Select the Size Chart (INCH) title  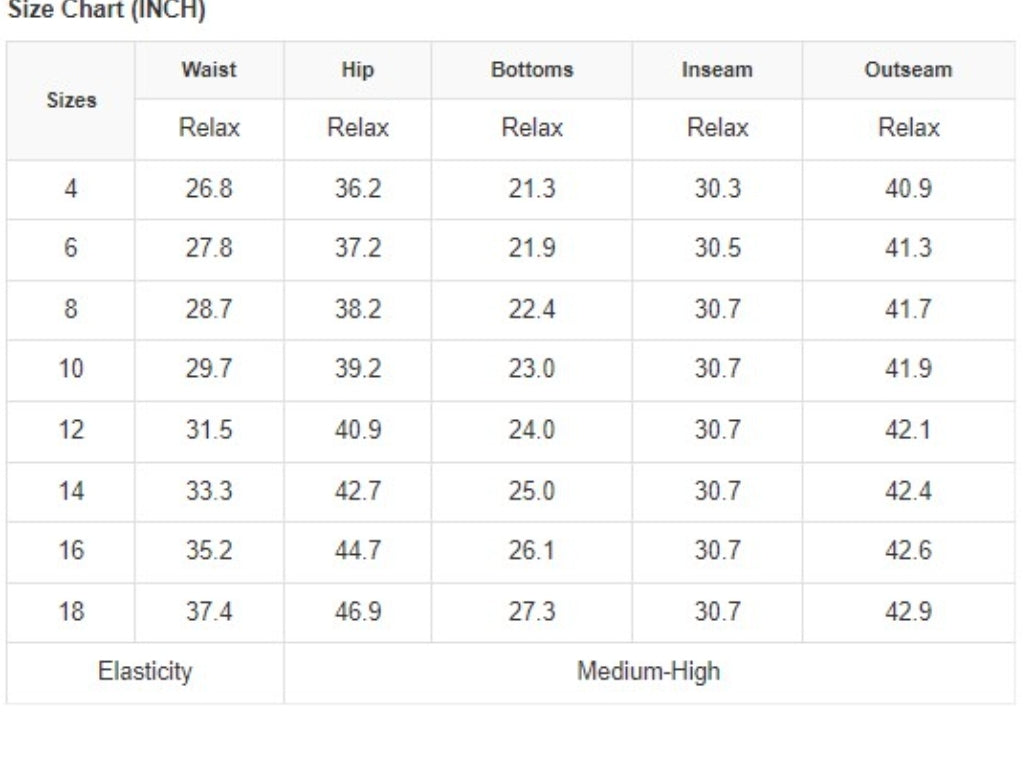coord(107,9)
